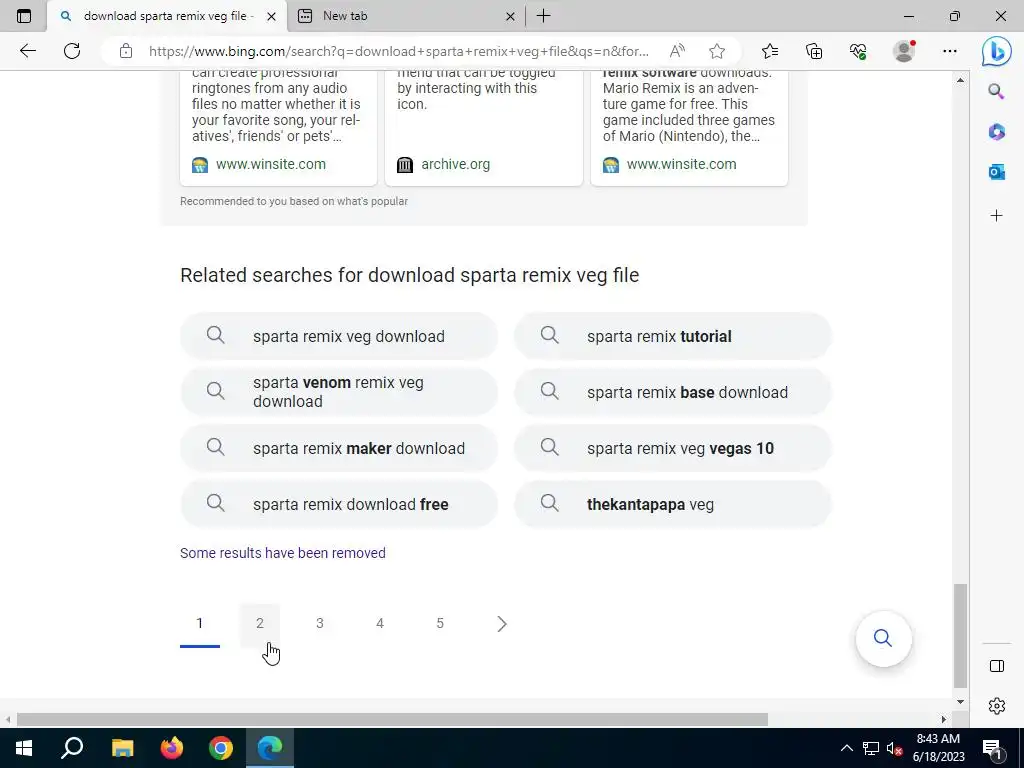Open Windows taskbar search
Screen dimensions: 1024x768
pyautogui.click(x=72, y=748)
